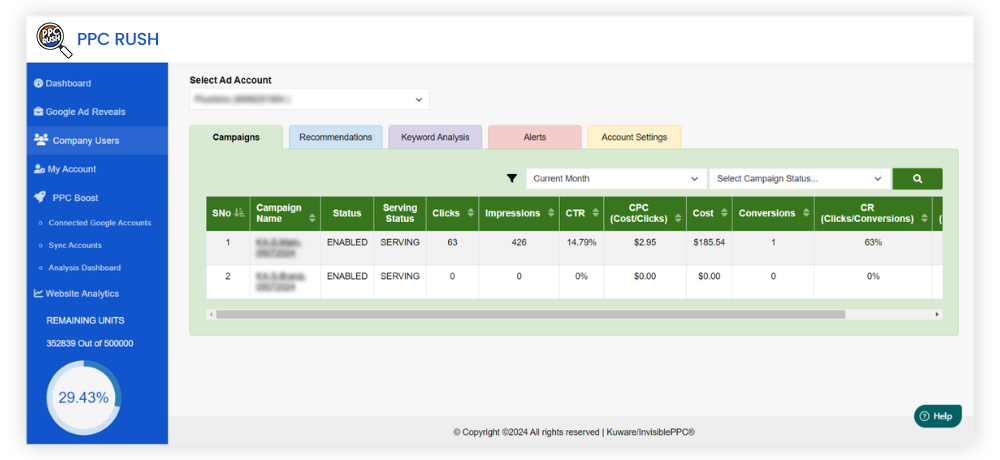
Task: Sort Campaign Name column using arrows
Action: tap(312, 218)
